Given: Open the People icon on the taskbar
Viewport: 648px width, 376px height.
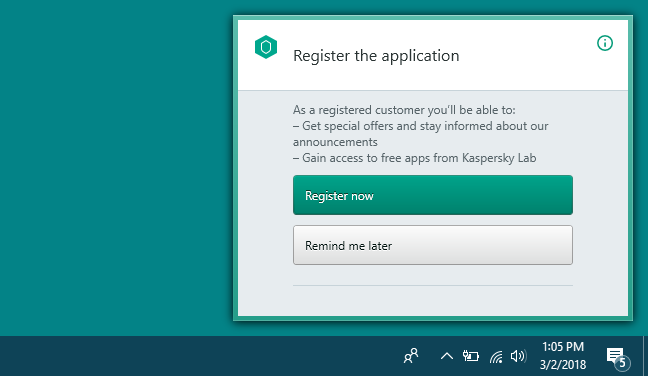Looking at the screenshot, I should (x=411, y=356).
